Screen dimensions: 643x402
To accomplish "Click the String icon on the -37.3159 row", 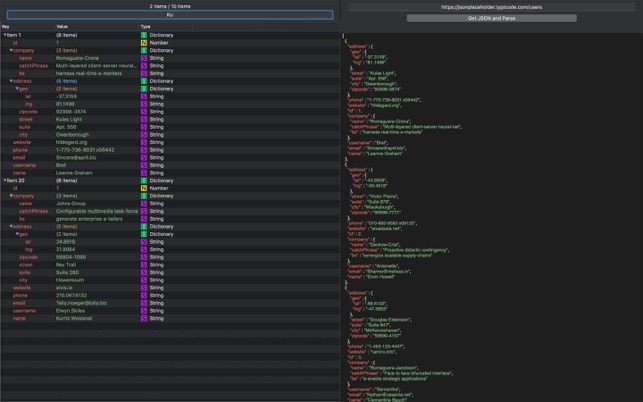I will point(144,96).
